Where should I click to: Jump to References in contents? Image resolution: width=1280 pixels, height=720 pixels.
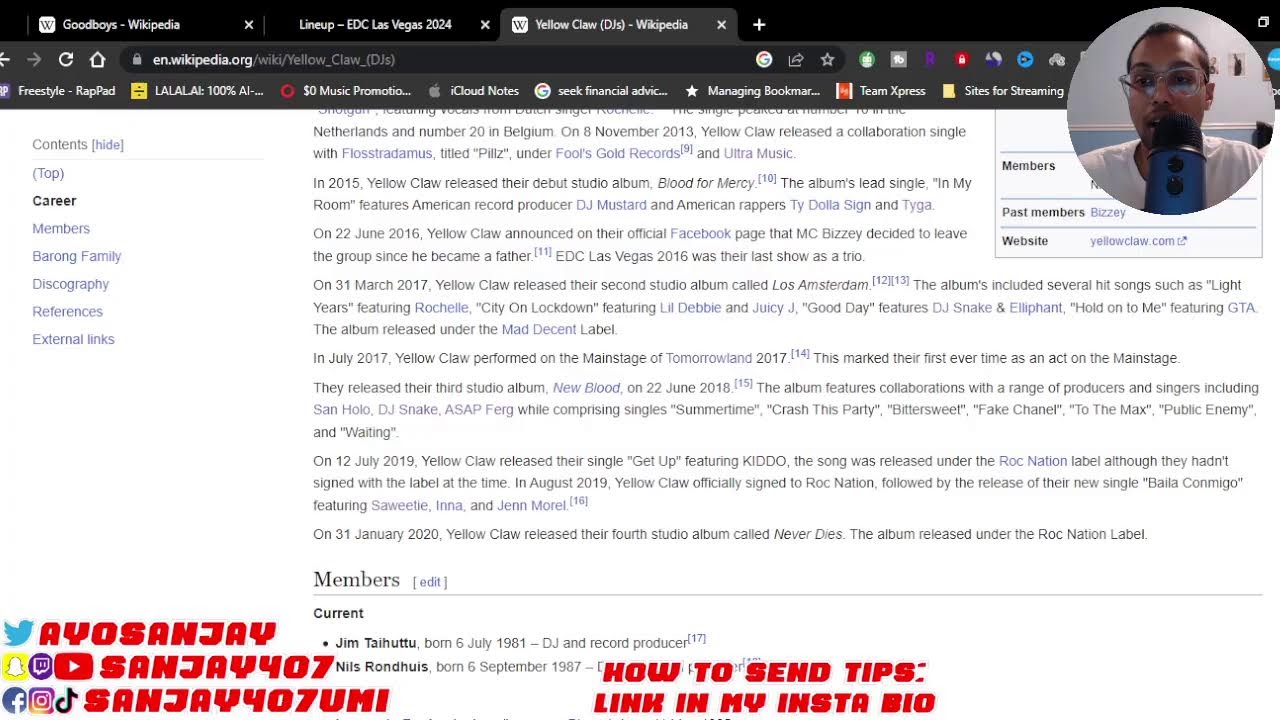(67, 312)
